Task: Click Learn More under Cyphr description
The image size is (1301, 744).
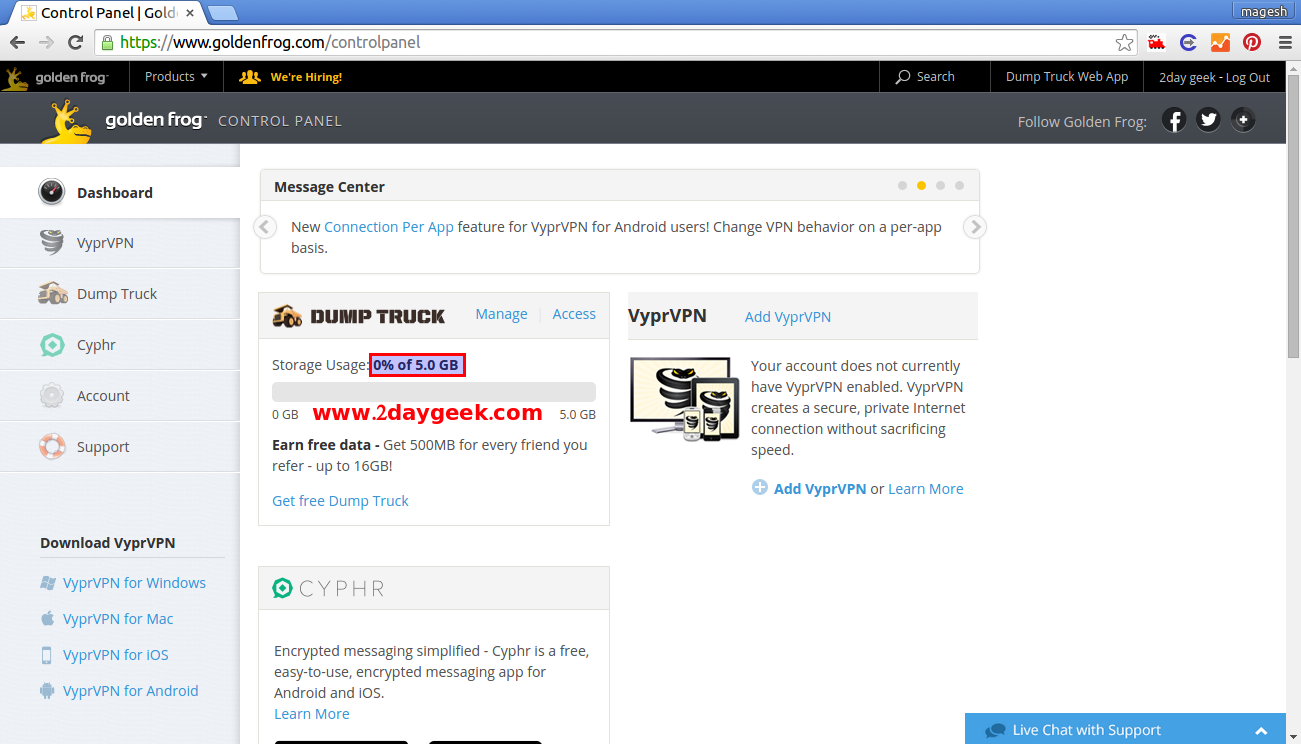Action: point(312,714)
